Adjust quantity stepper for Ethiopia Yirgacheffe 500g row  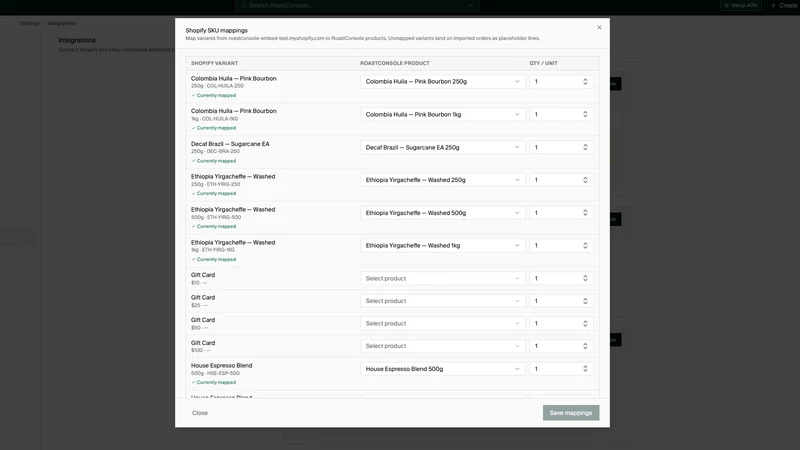[585, 213]
